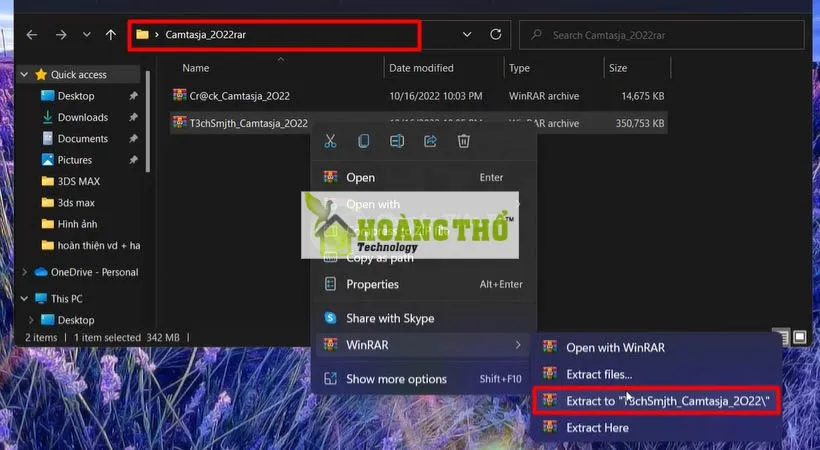The width and height of the screenshot is (820, 450).
Task: Click the OneDrive cloud icon
Action: (x=41, y=272)
